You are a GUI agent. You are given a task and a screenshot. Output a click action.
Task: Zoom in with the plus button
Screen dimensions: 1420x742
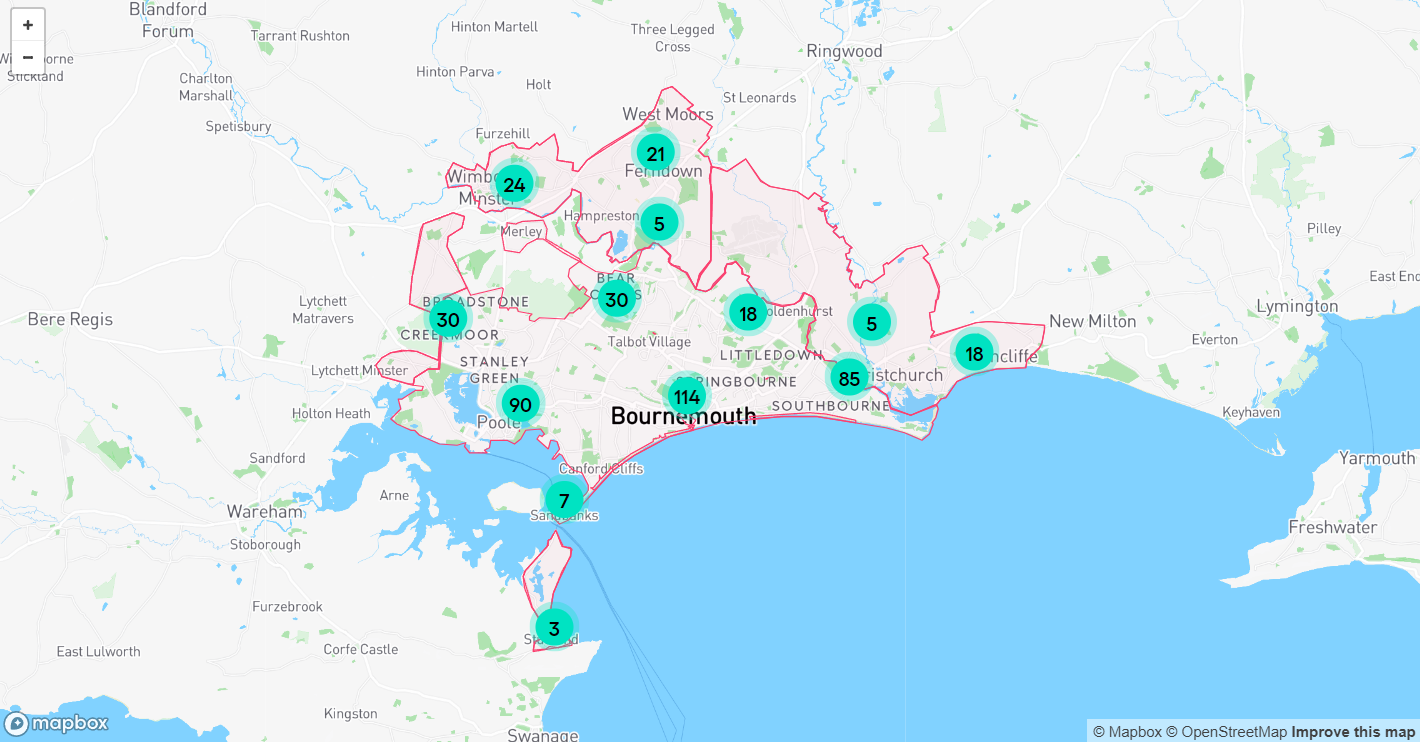click(28, 25)
